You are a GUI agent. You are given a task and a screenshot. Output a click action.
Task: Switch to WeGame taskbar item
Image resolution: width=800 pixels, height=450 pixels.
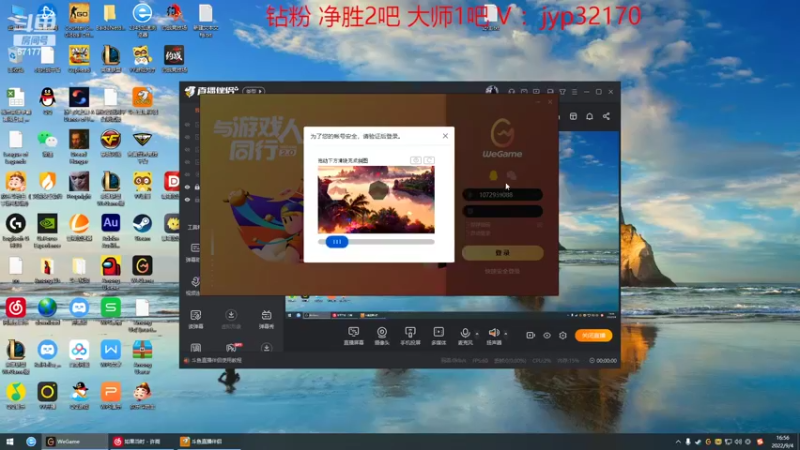pos(76,441)
